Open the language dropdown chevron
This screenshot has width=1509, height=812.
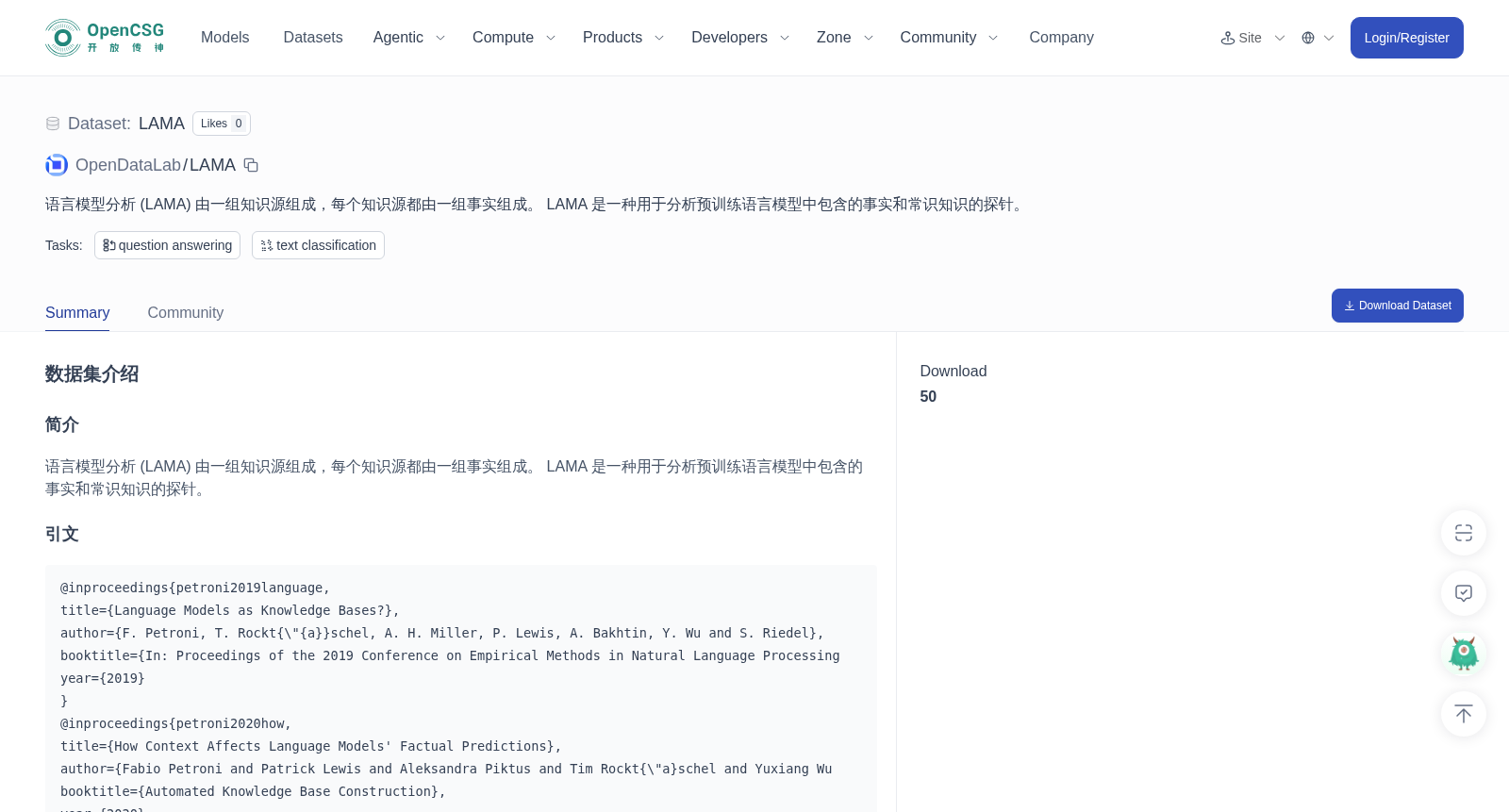click(x=1329, y=38)
